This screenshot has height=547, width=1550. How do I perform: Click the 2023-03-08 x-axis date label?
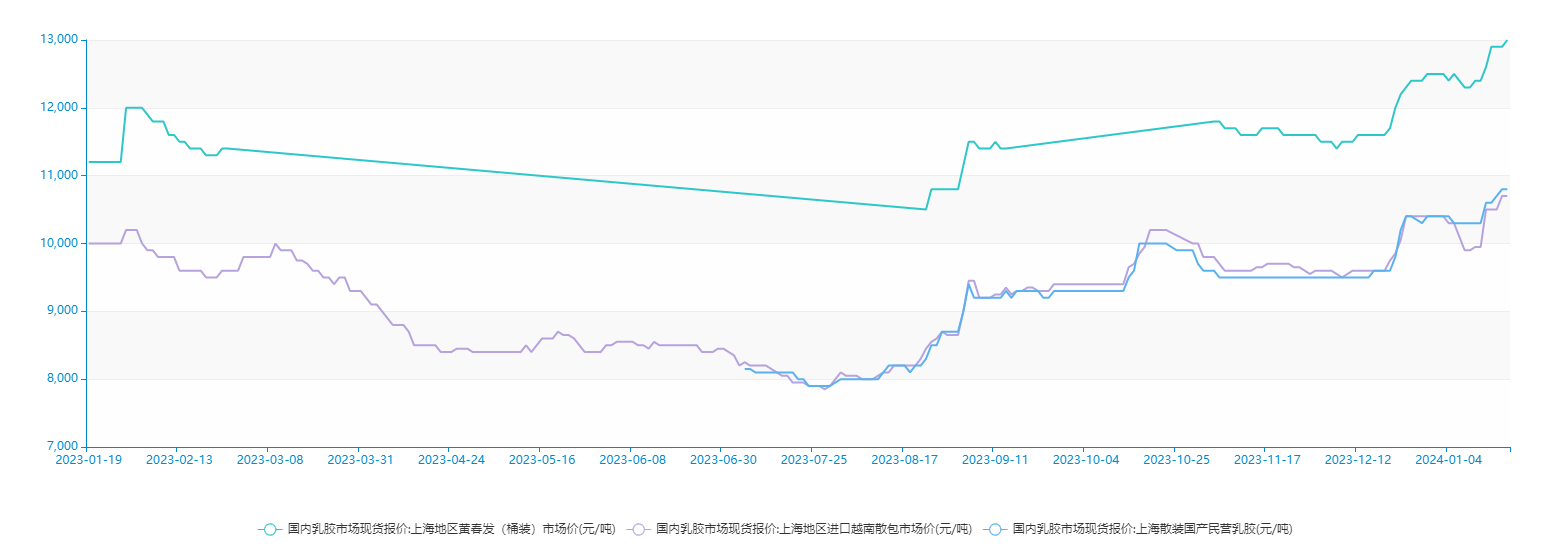[269, 460]
